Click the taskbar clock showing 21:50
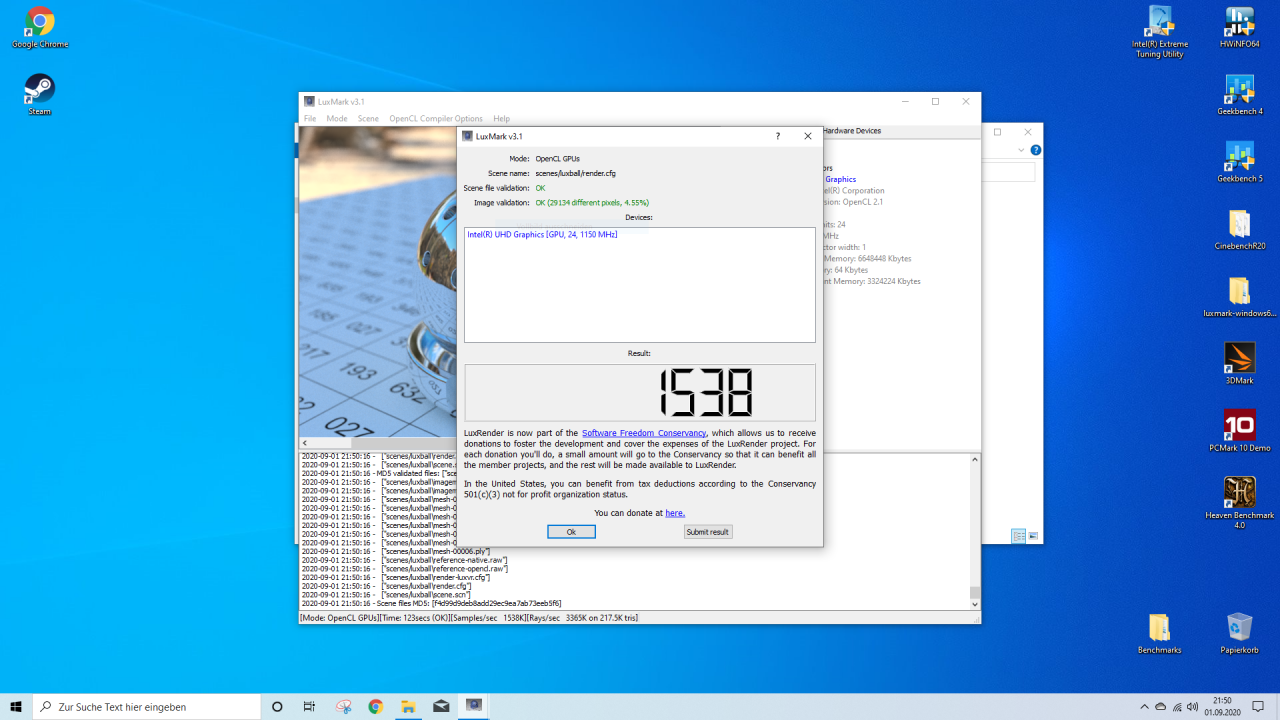Image resolution: width=1280 pixels, height=720 pixels. point(1221,706)
